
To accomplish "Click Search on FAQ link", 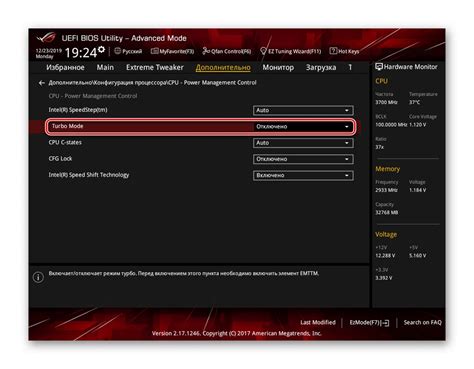I will (422, 322).
